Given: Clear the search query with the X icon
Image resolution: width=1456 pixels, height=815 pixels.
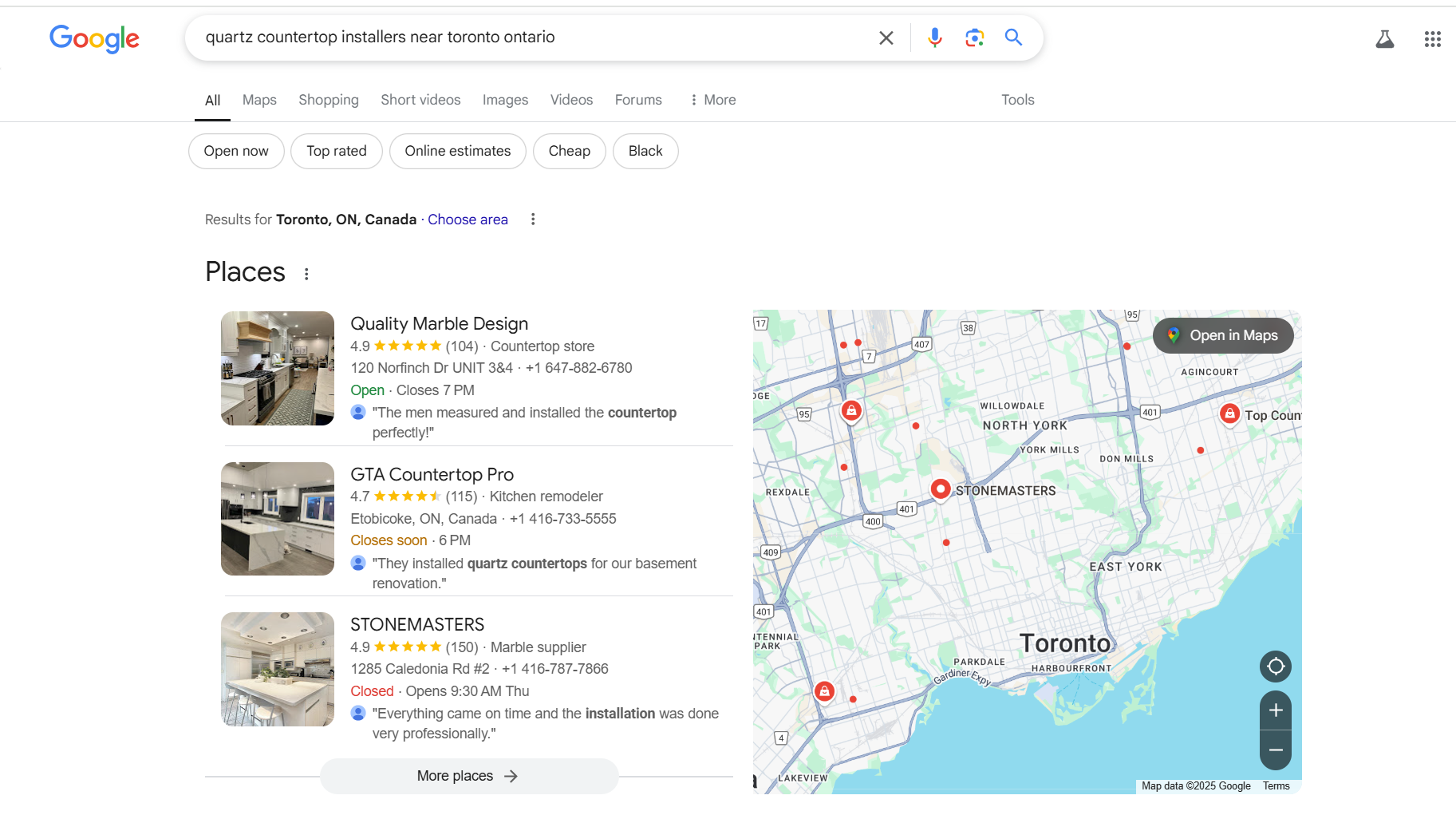Looking at the screenshot, I should [x=886, y=38].
